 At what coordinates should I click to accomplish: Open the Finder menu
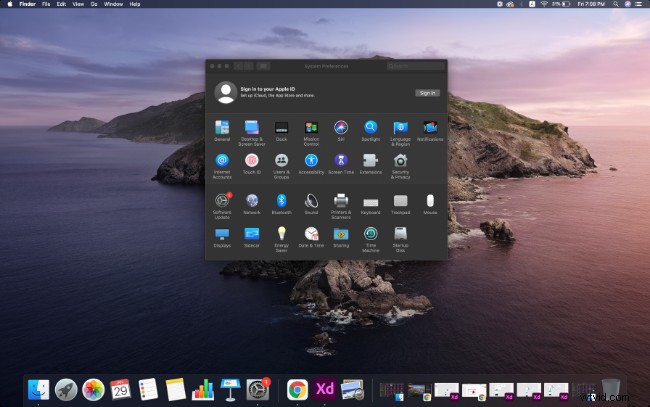[27, 4]
